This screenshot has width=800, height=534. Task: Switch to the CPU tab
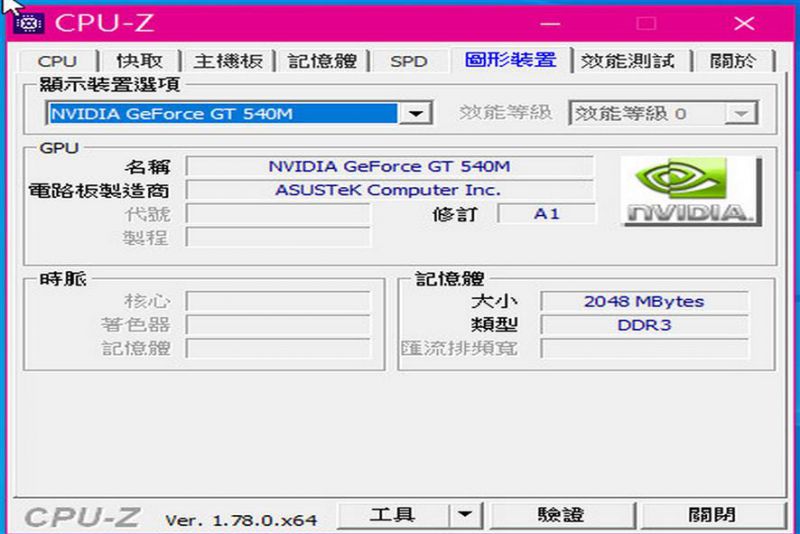coord(57,61)
